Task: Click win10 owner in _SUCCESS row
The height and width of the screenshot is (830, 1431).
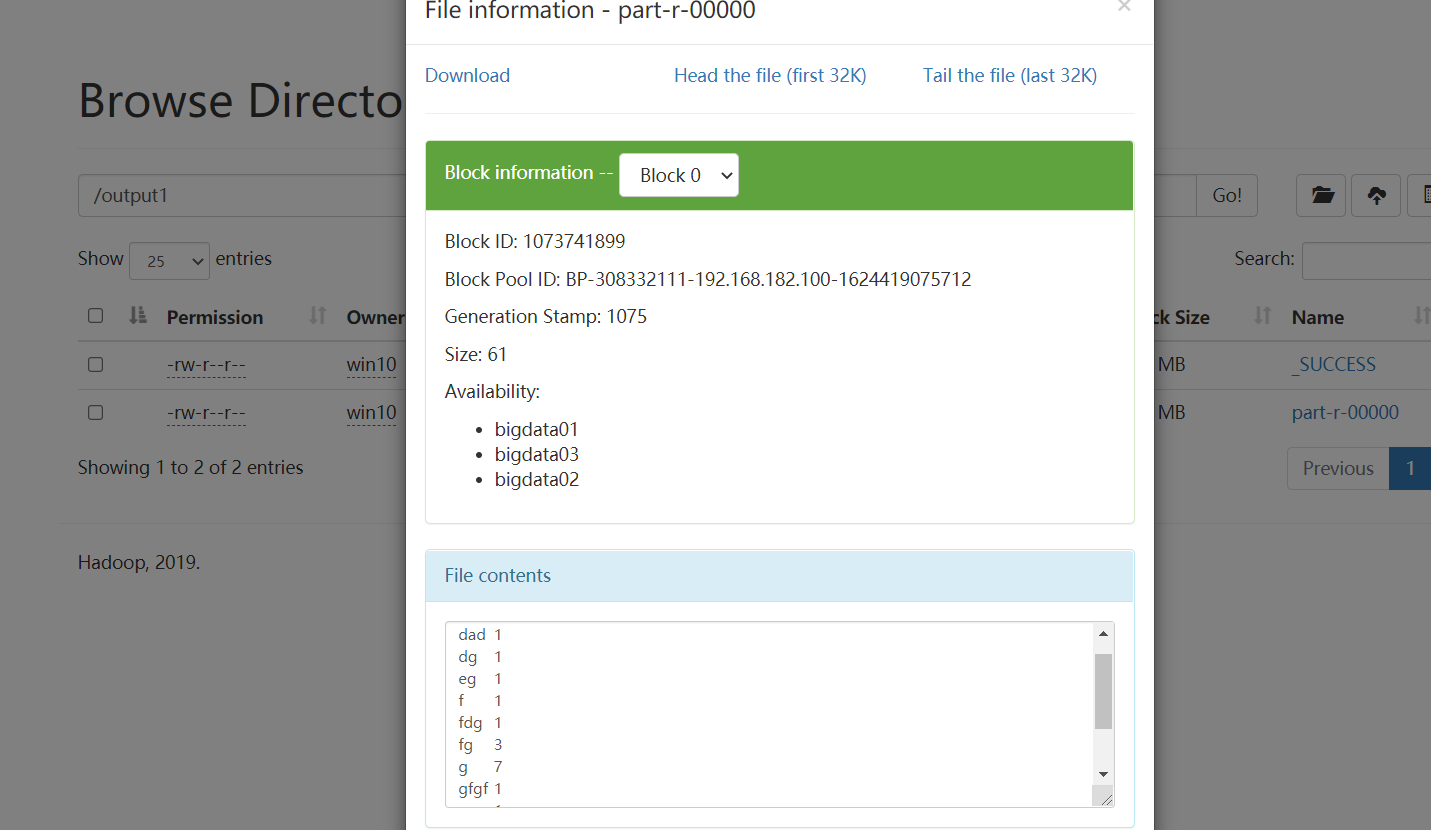Action: click(371, 365)
